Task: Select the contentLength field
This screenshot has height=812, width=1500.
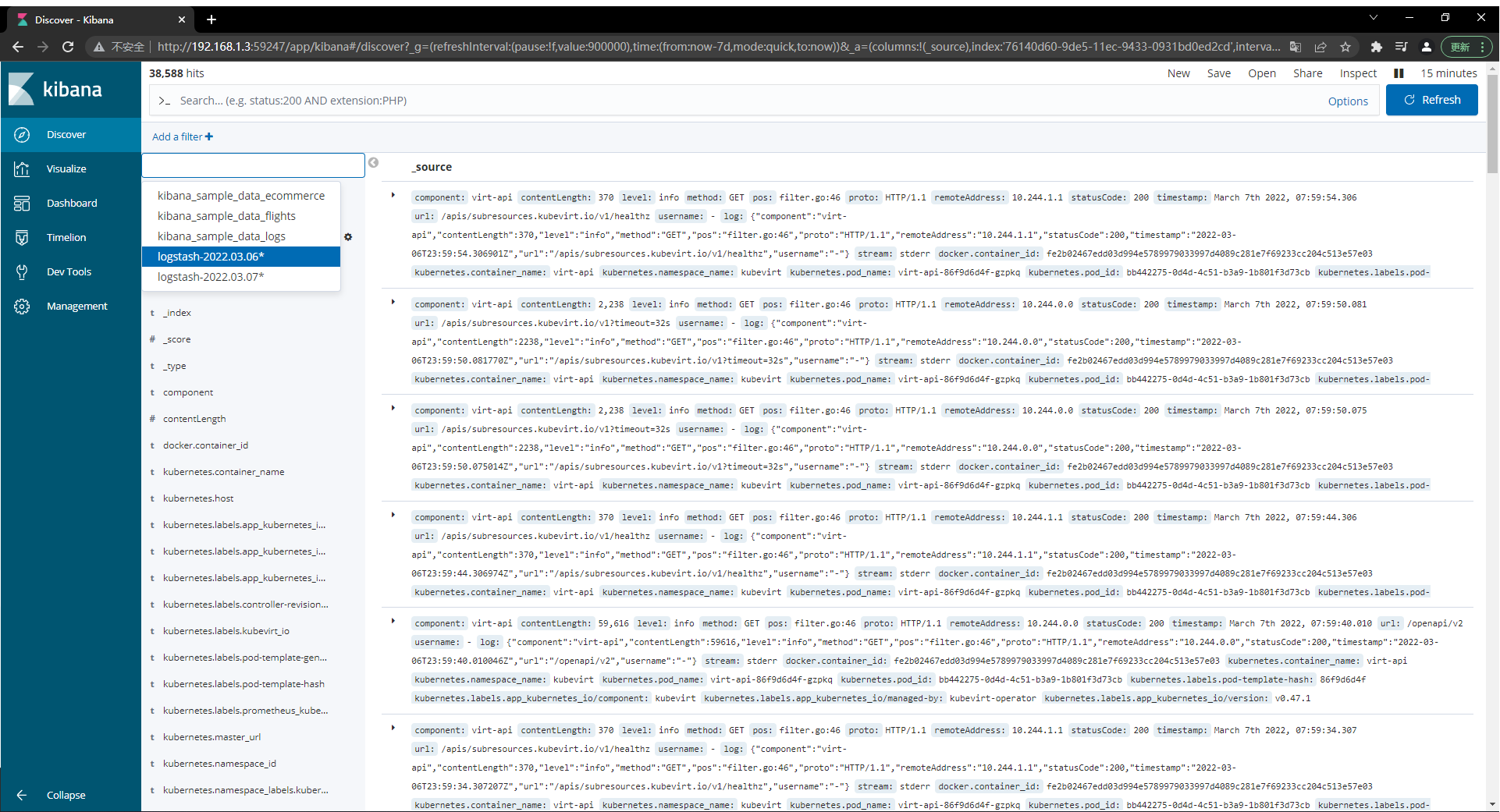Action: click(x=194, y=419)
